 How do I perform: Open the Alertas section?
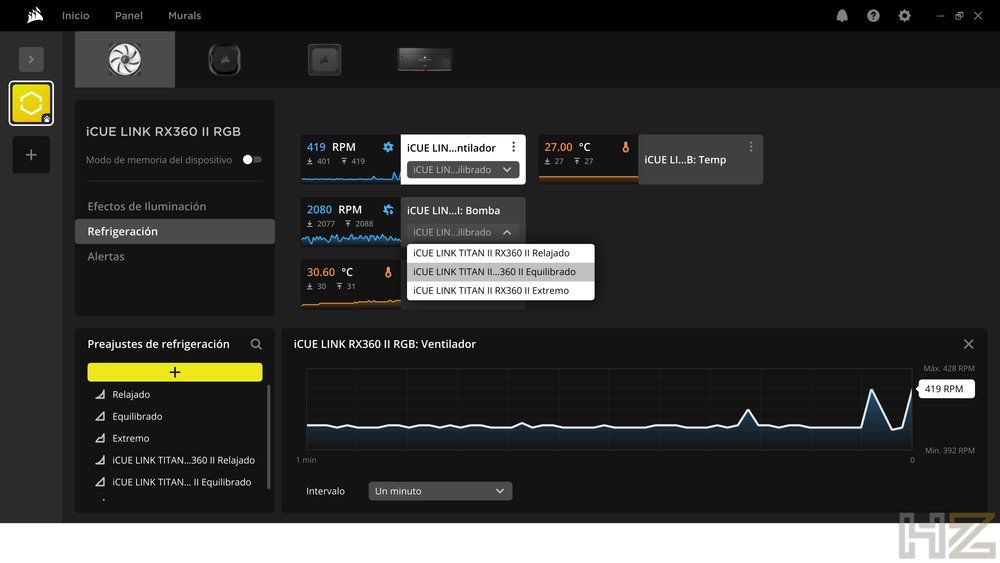106,256
